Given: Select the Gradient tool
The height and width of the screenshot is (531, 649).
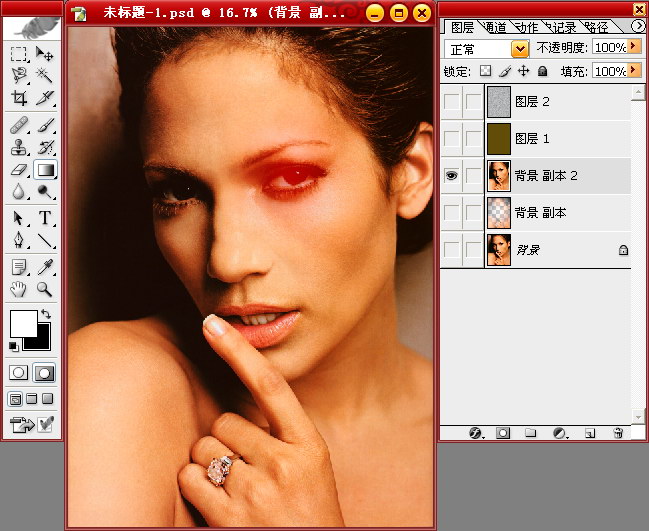Looking at the screenshot, I should (x=45, y=170).
